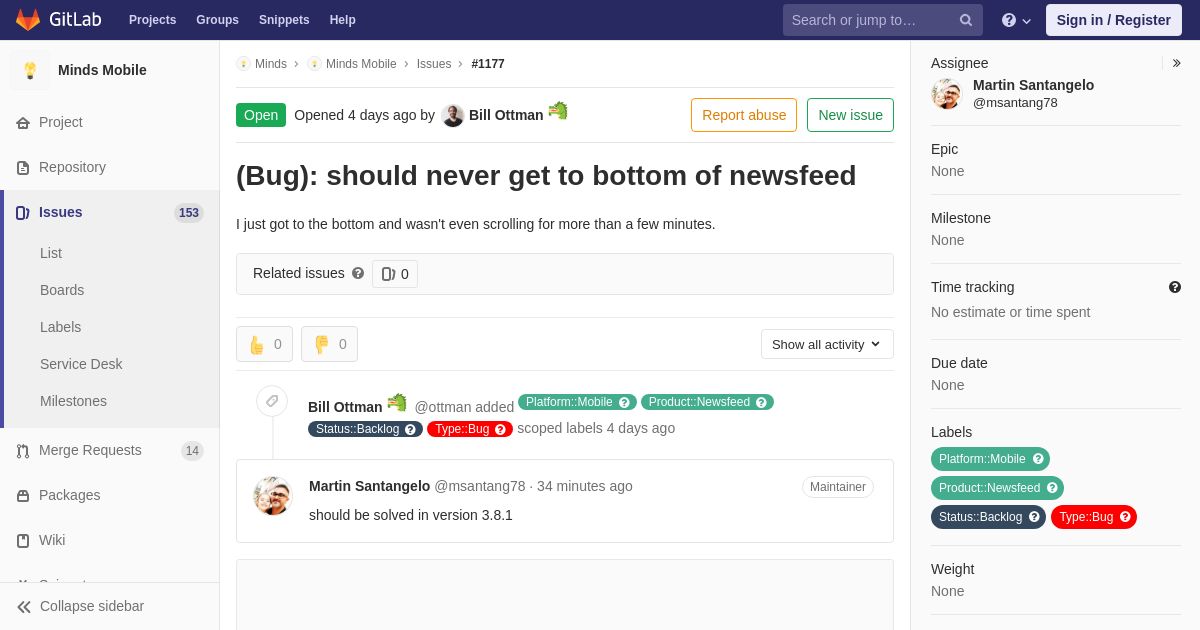Click the 34 minutes ago comment timestamp
The height and width of the screenshot is (630, 1200).
click(x=585, y=486)
